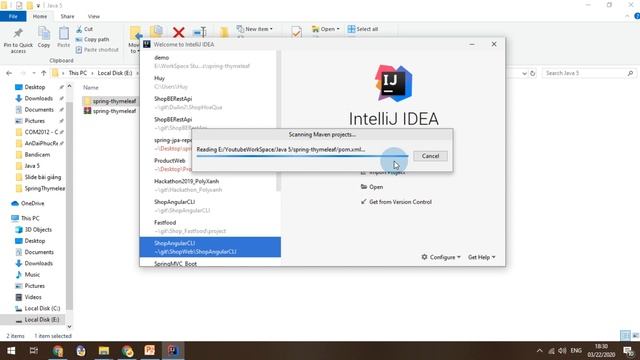
Task: Open Videos in navigation pane
Action: click(33, 297)
